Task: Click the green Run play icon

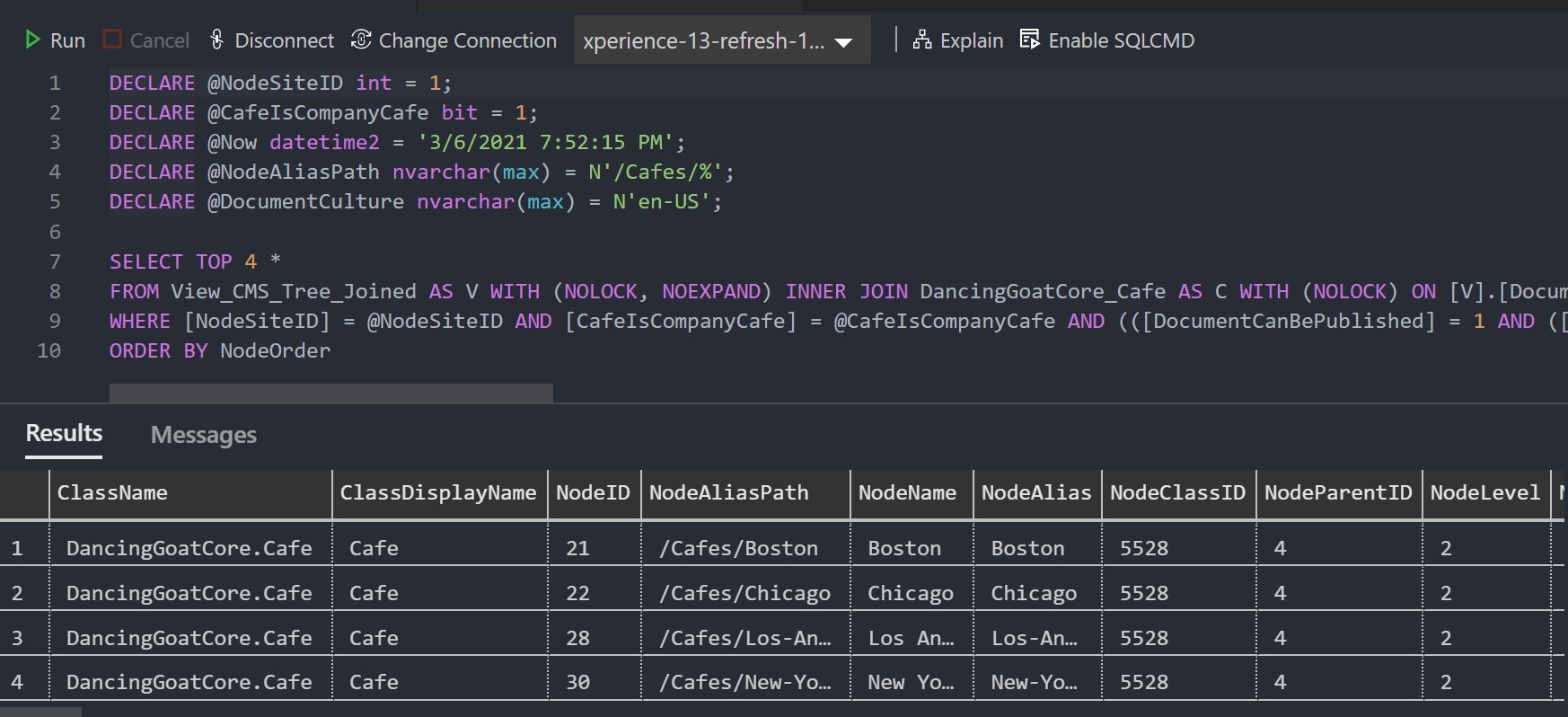Action: [32, 40]
